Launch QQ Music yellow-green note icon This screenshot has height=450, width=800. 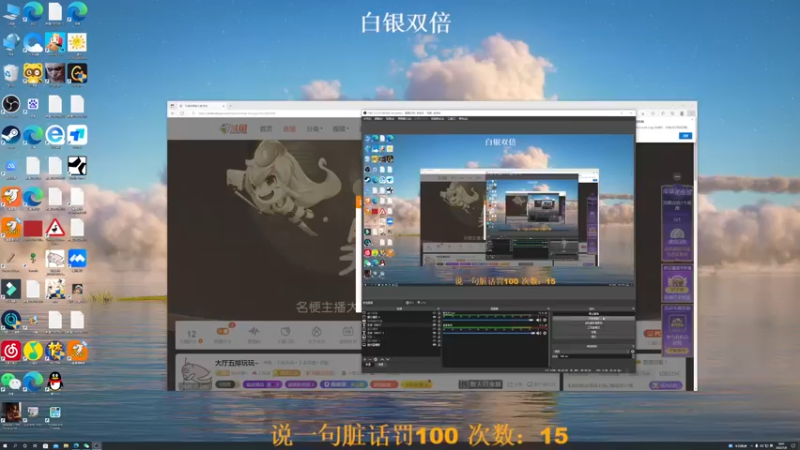pos(33,351)
